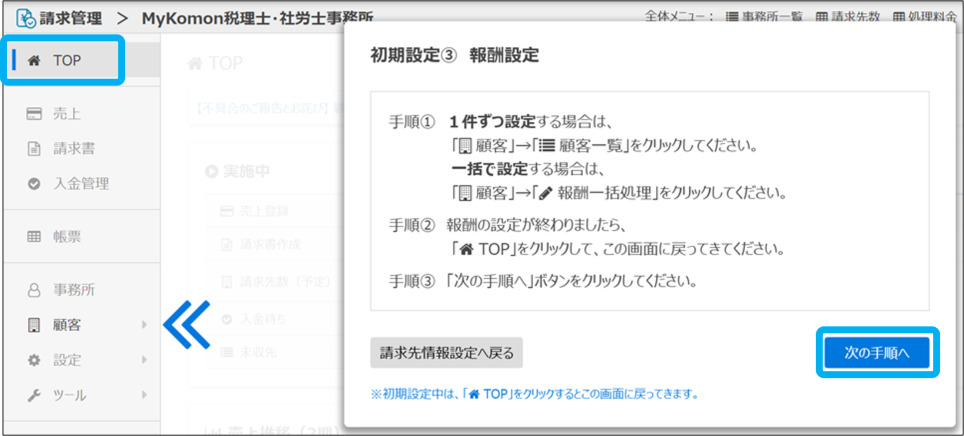Click 請求先情報設定へ戻る button

click(x=446, y=352)
